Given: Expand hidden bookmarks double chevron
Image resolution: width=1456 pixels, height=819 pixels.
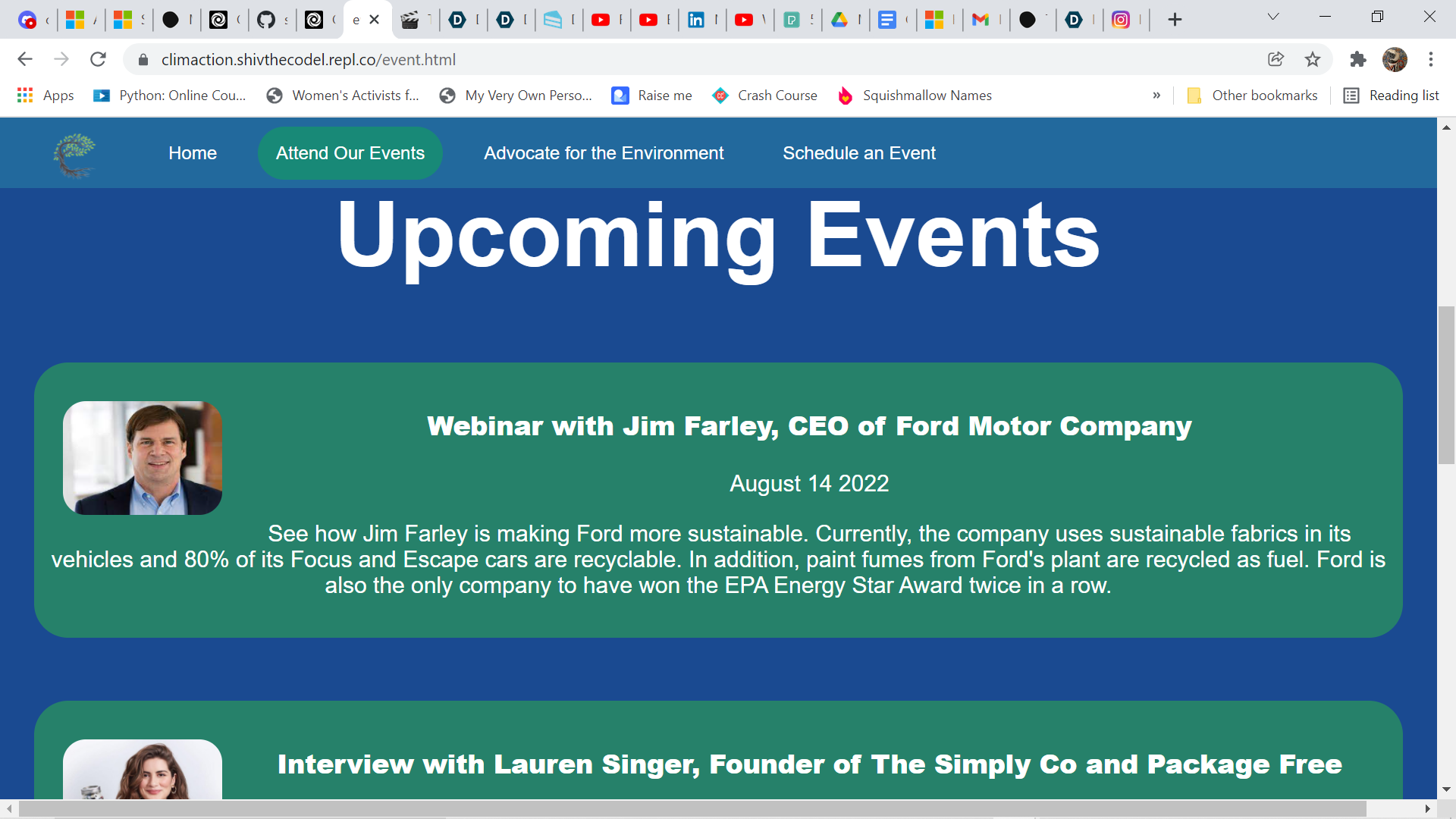Looking at the screenshot, I should (x=1156, y=96).
